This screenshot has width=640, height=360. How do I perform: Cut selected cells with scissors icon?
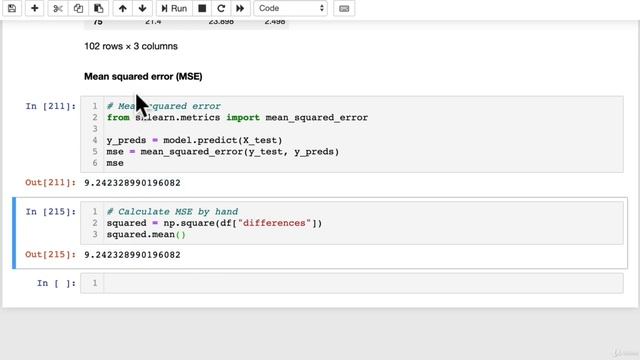58,8
